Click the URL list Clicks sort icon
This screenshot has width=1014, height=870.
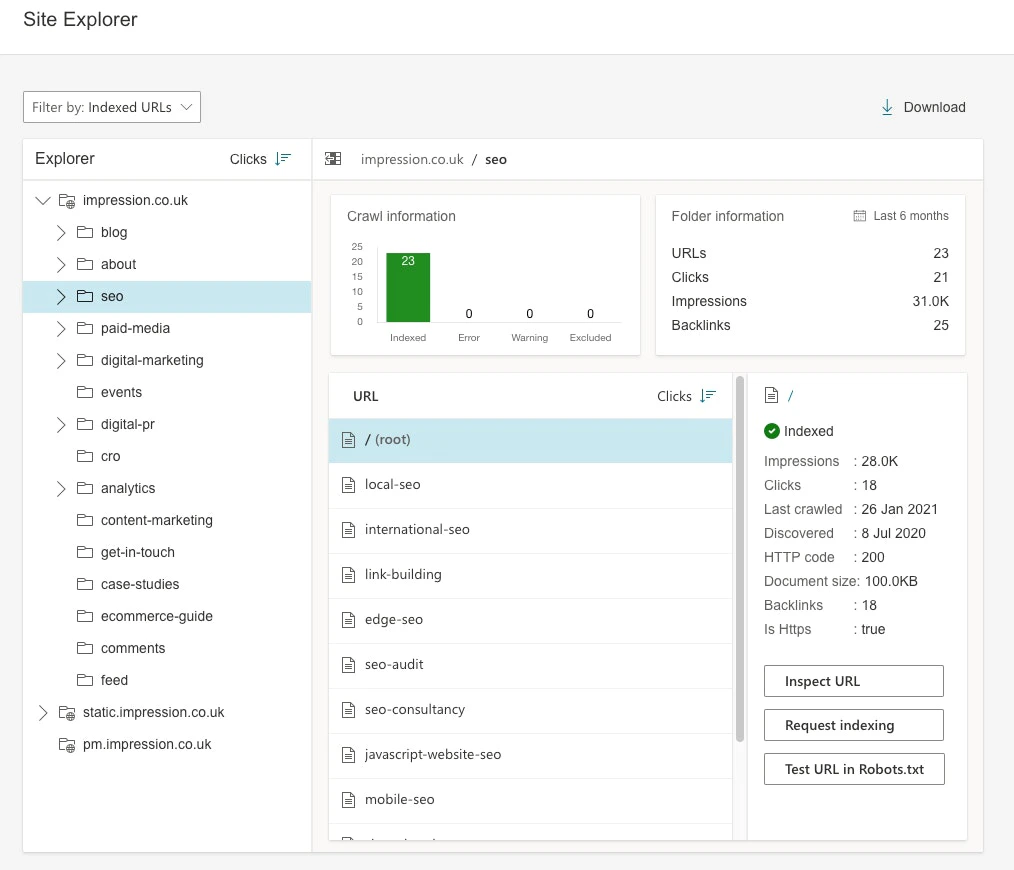708,396
